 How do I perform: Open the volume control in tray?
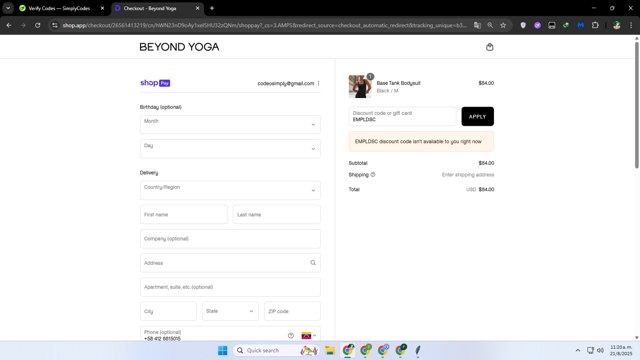tap(600, 350)
